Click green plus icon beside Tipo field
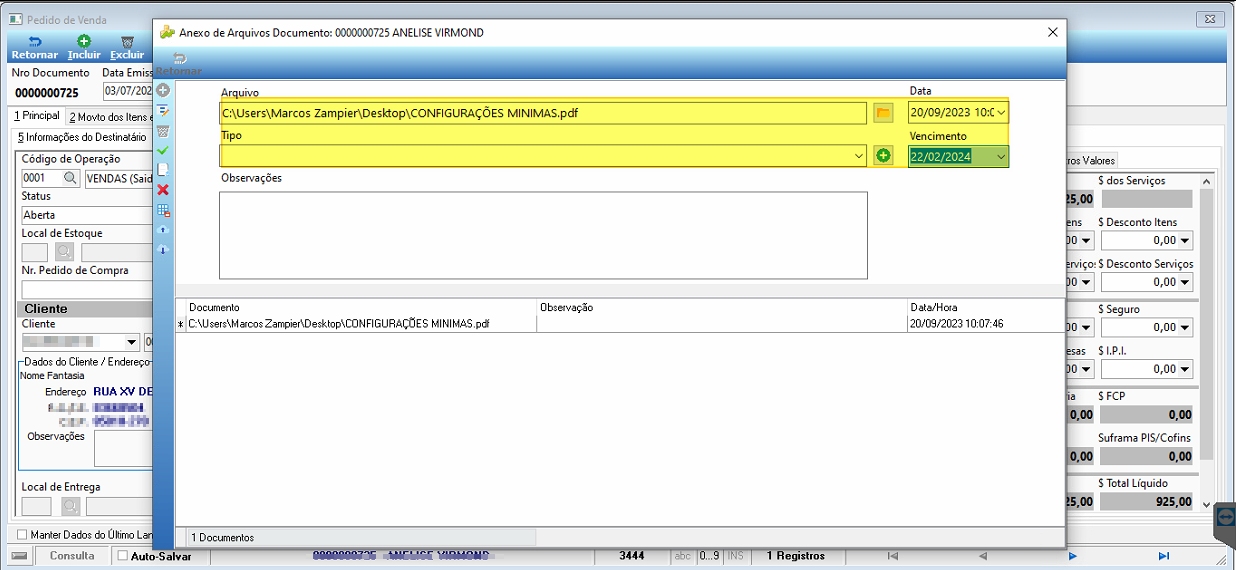Screen dimensions: 1236x570 click(883, 156)
